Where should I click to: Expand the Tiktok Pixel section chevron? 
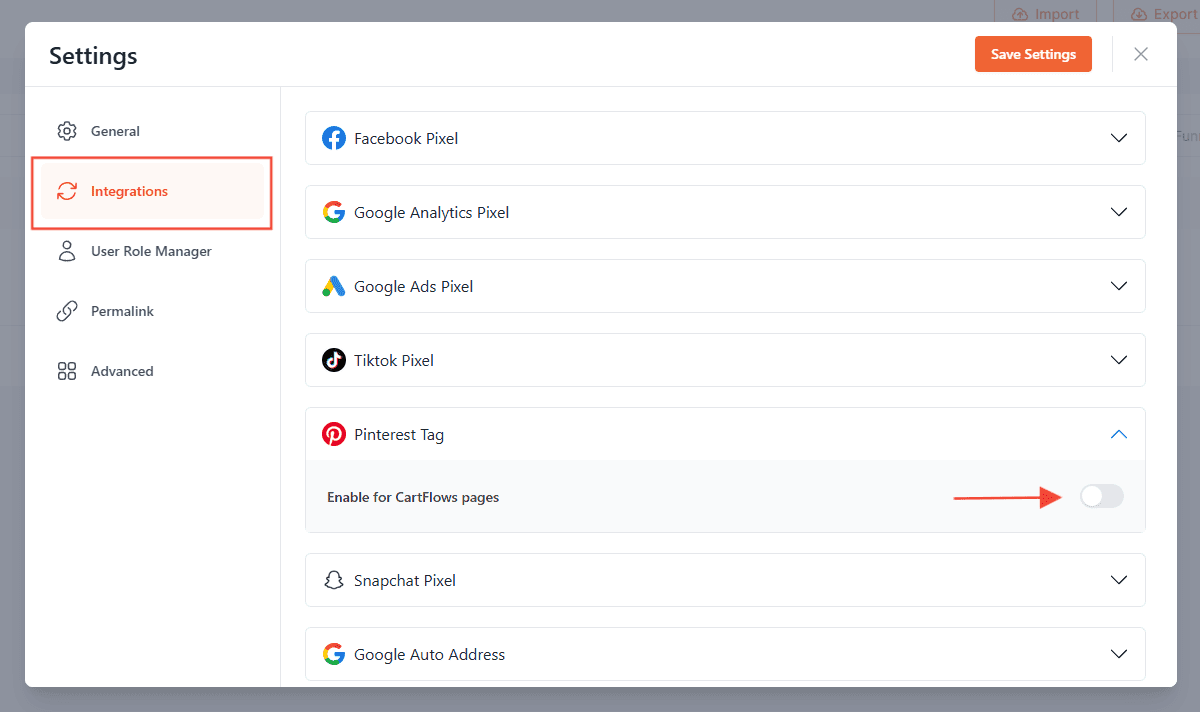pos(1119,360)
